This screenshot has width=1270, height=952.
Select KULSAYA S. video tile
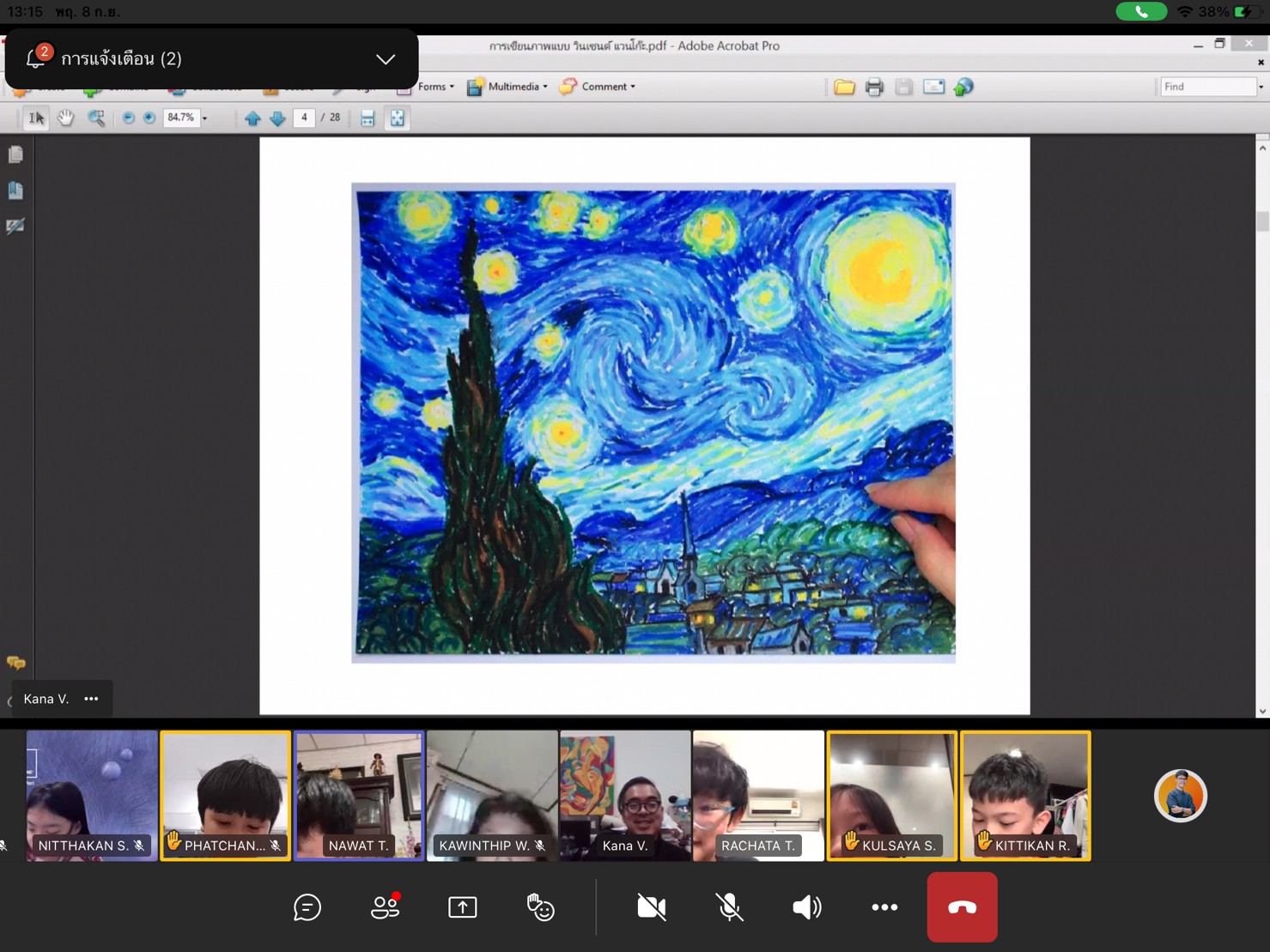892,796
